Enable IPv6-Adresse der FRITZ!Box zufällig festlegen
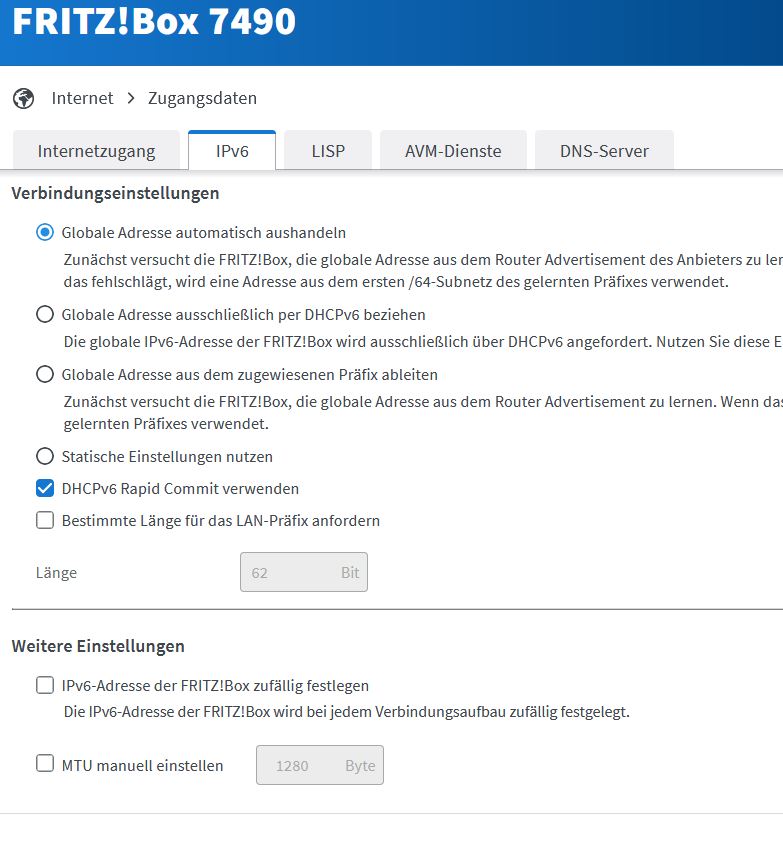 pyautogui.click(x=45, y=685)
